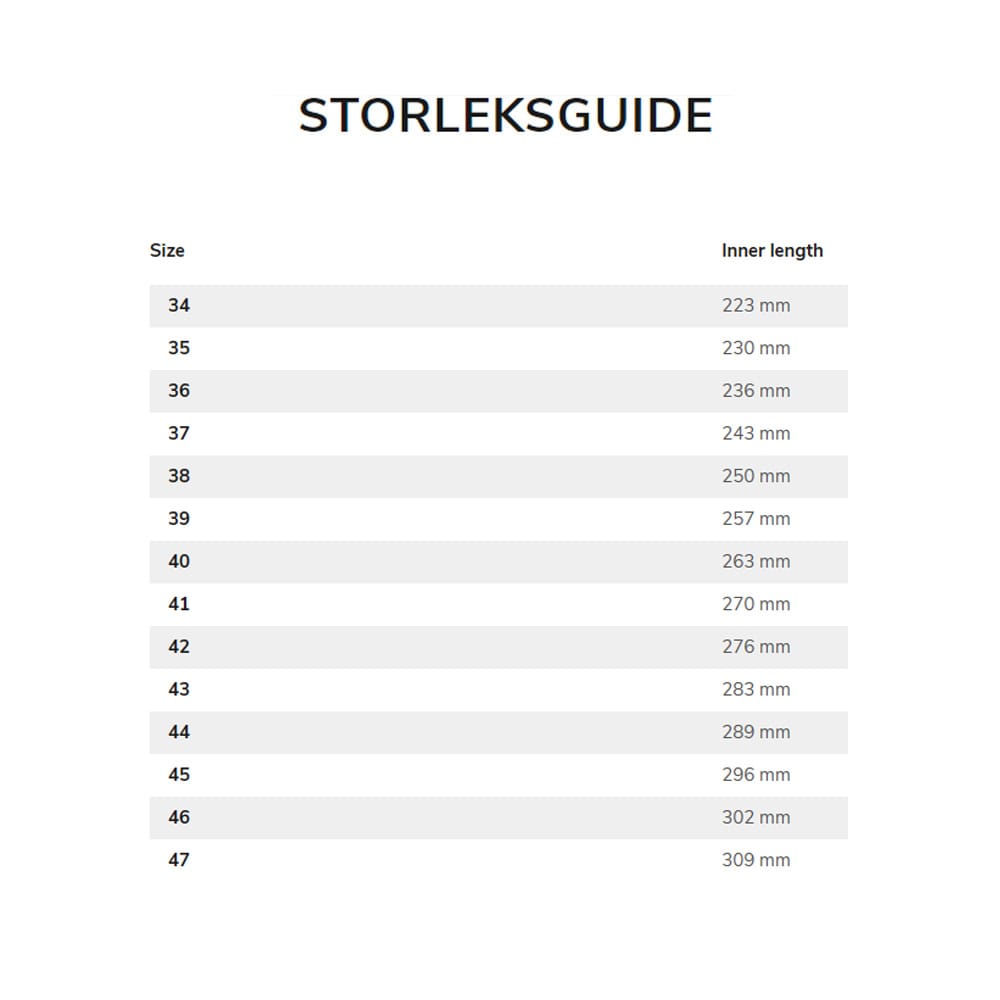Click the STORLEKSGUIDE heading

[x=505, y=116]
